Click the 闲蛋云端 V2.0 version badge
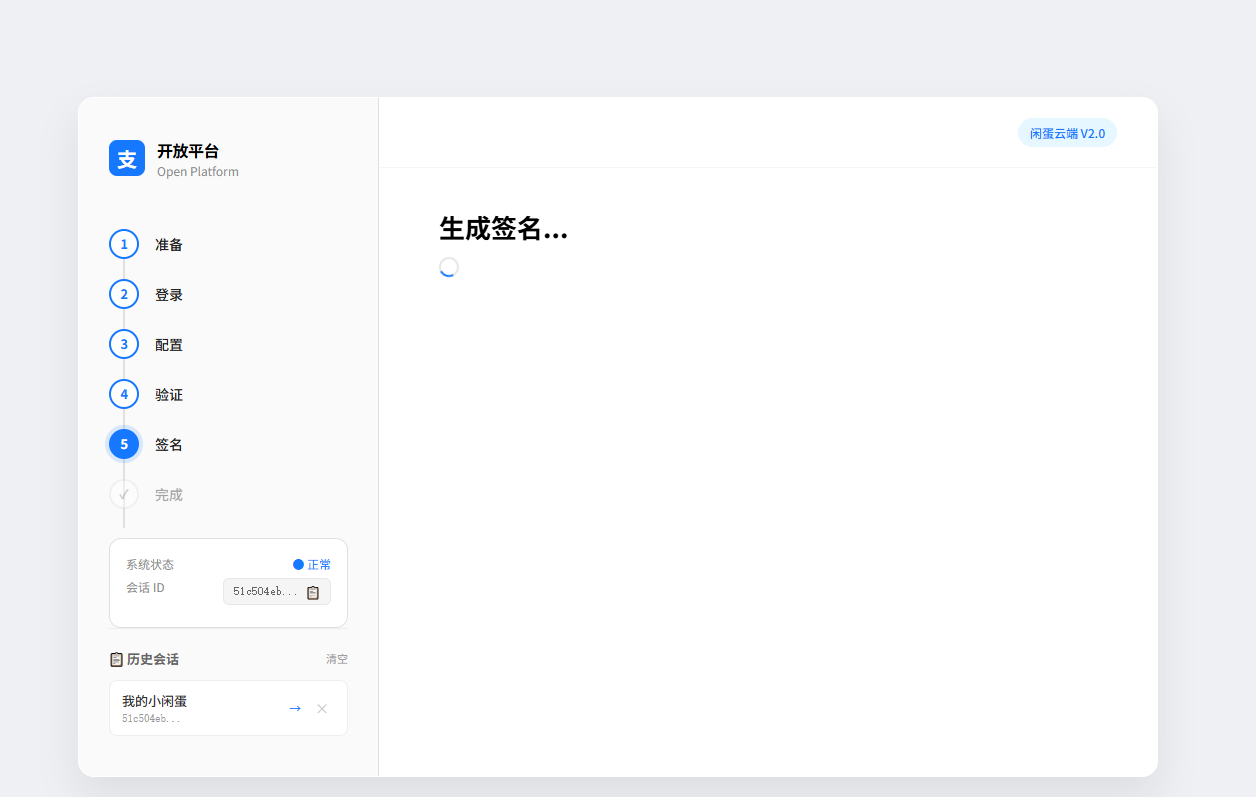Image resolution: width=1256 pixels, height=797 pixels. (x=1067, y=133)
